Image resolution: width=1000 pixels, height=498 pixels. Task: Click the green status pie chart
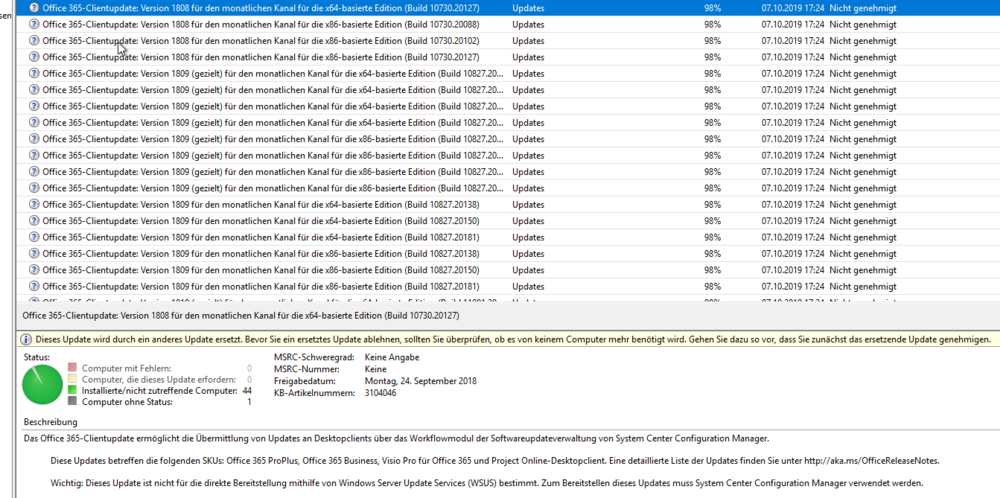[44, 386]
